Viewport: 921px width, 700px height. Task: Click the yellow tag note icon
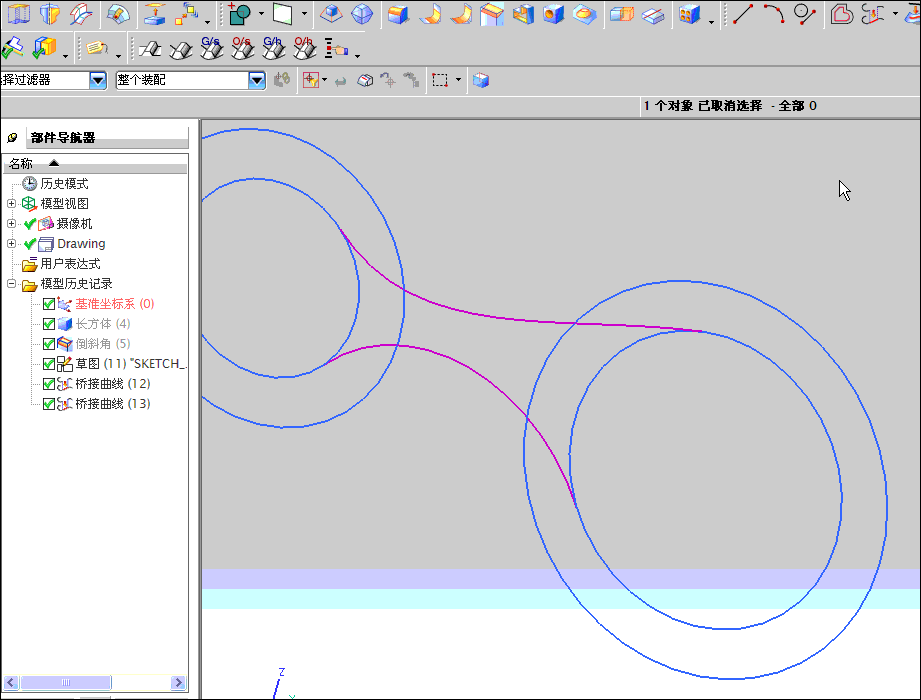(97, 48)
